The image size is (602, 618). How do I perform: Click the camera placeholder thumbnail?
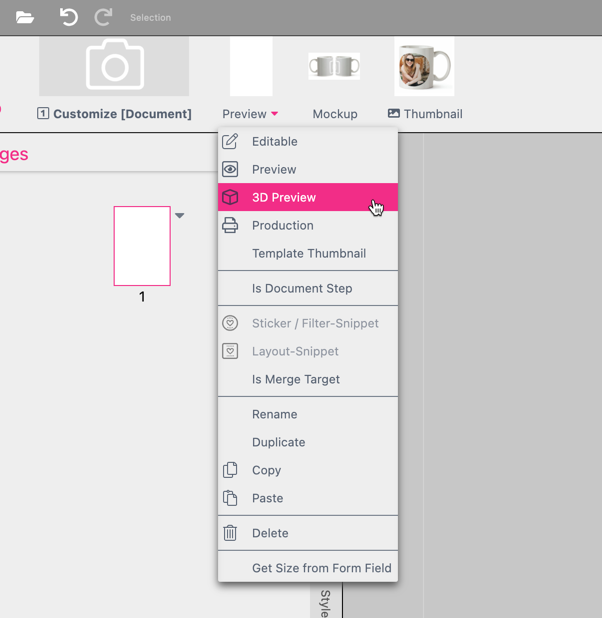(114, 66)
